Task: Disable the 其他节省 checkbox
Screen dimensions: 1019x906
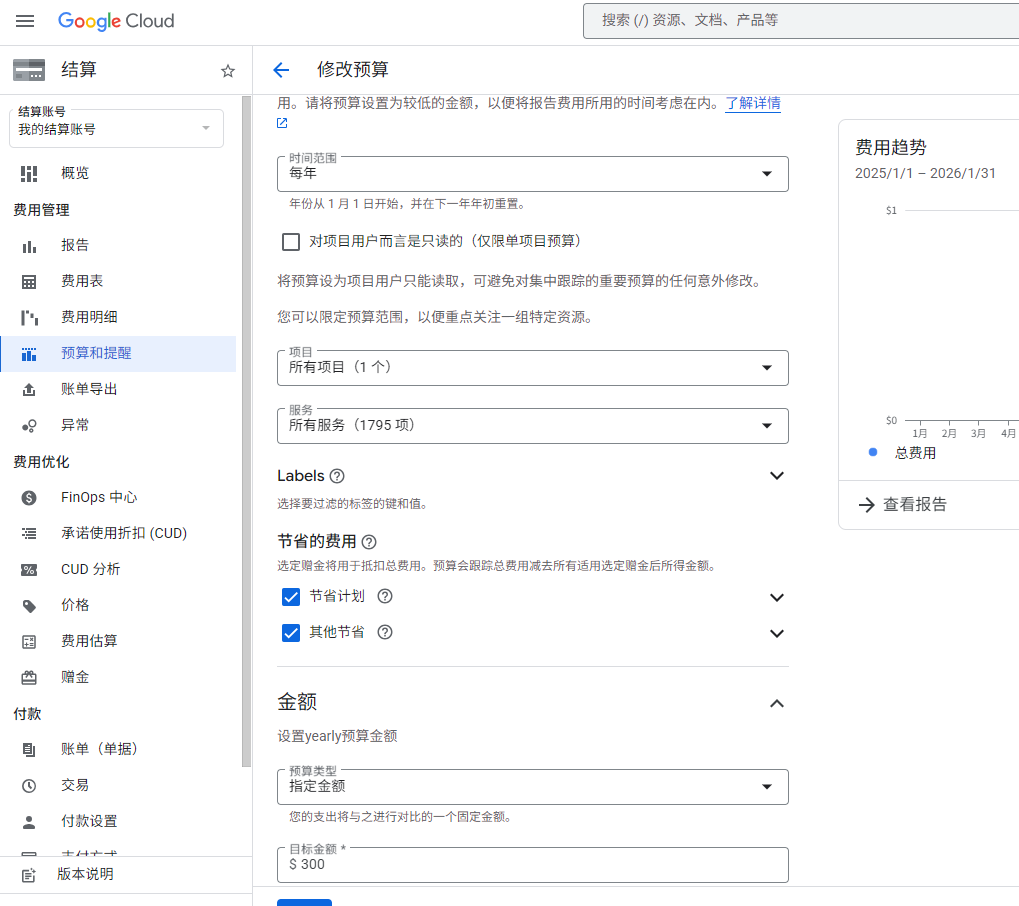Action: click(291, 633)
